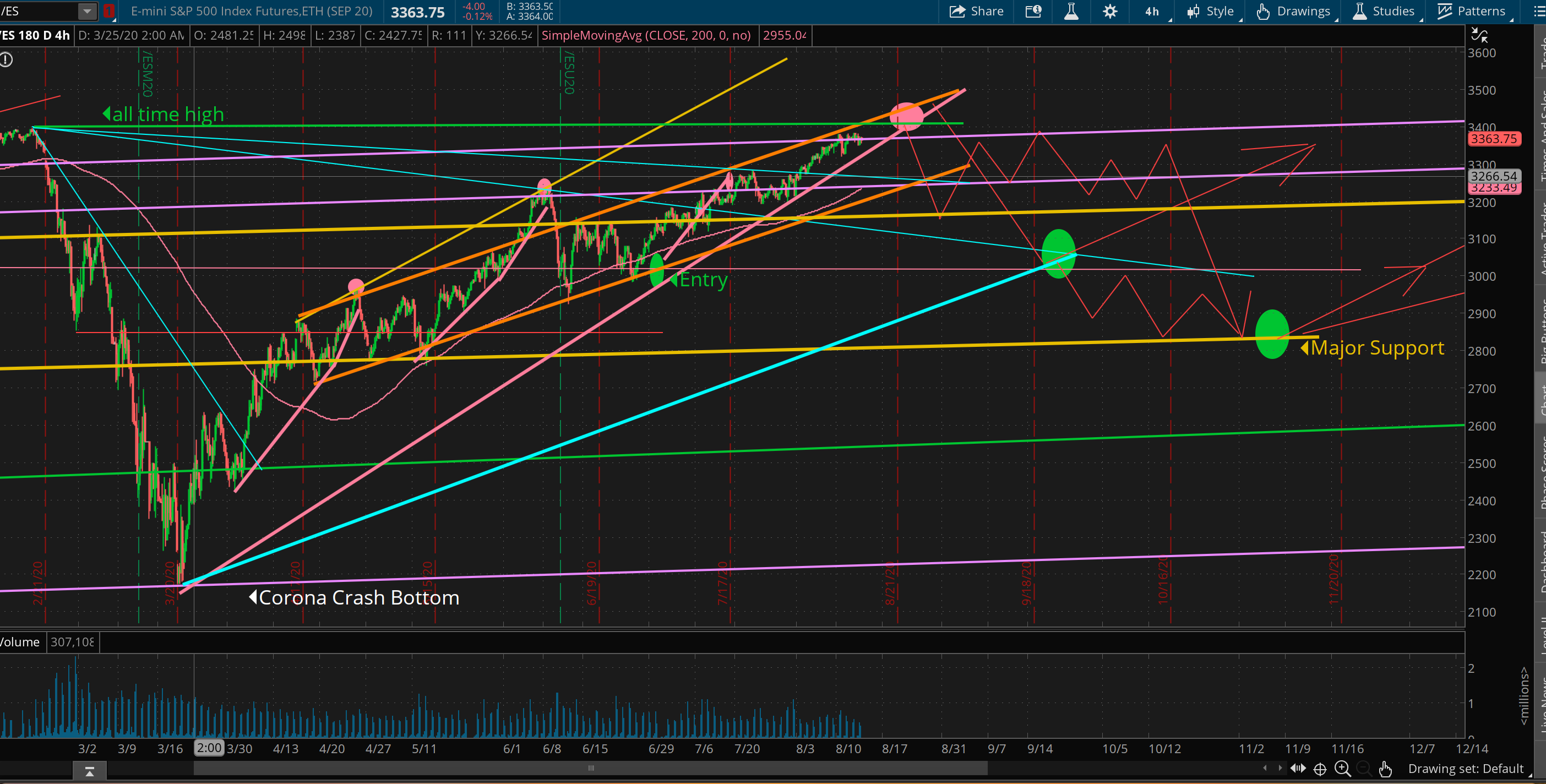Screen dimensions: 1546x784
Task: Open chart settings gear icon
Action: click(x=1110, y=12)
